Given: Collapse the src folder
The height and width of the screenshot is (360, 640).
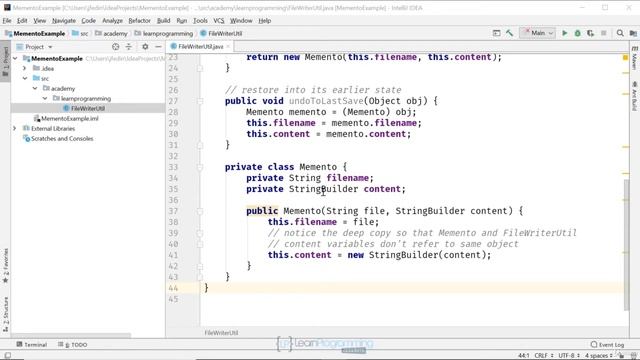Looking at the screenshot, I should (25, 78).
